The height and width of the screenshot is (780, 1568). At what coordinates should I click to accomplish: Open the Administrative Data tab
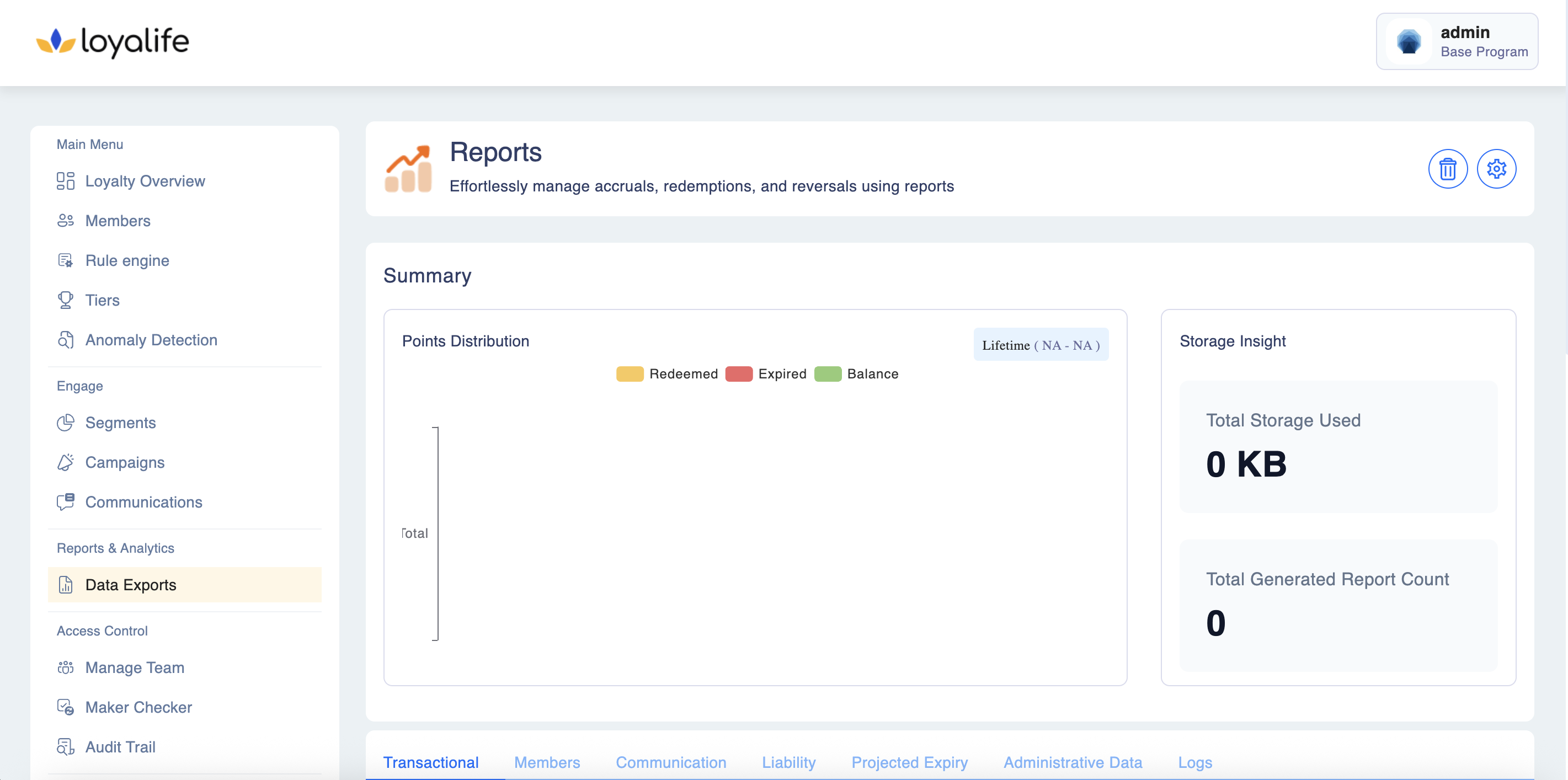(1072, 762)
